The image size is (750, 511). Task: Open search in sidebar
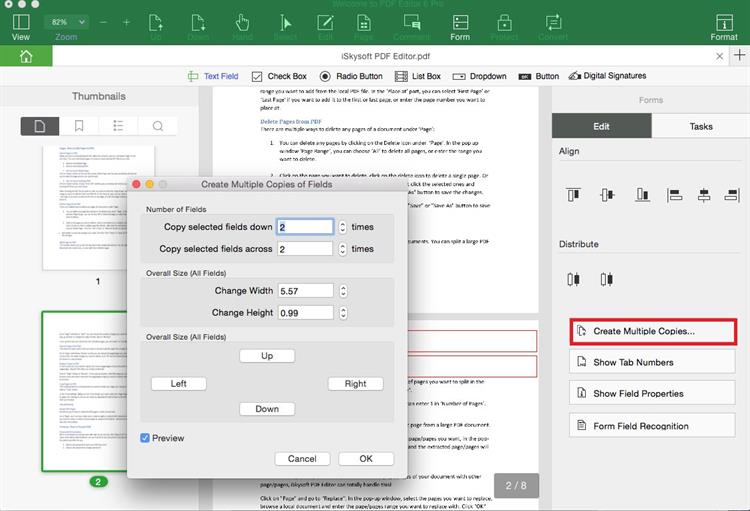click(158, 126)
